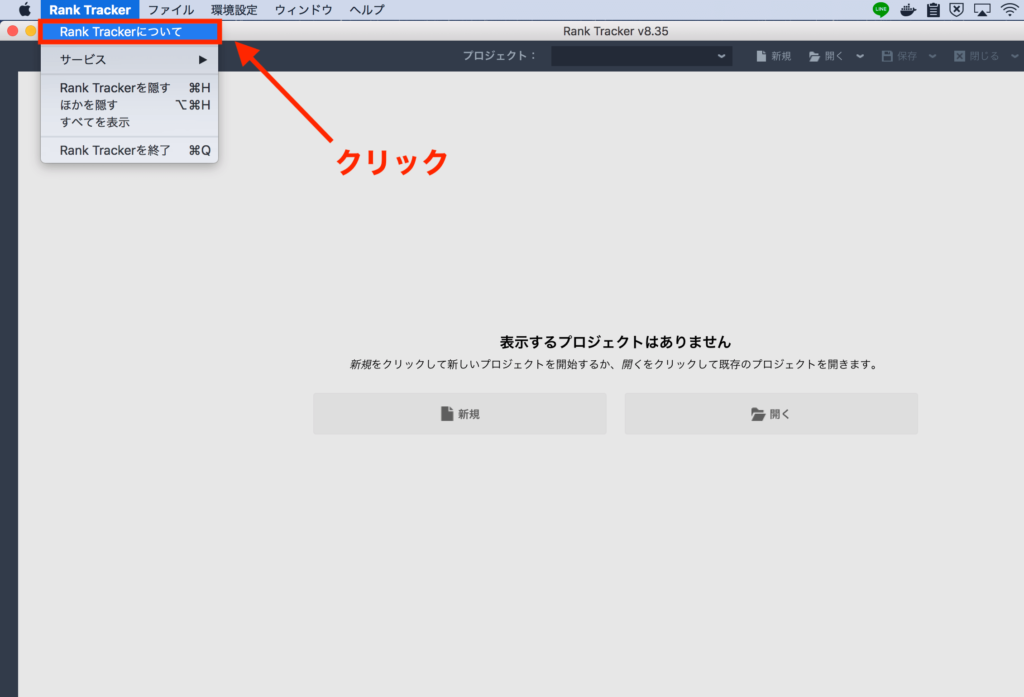Image resolution: width=1024 pixels, height=697 pixels.
Task: Click the toolbar 閉じる button
Action: coord(976,56)
